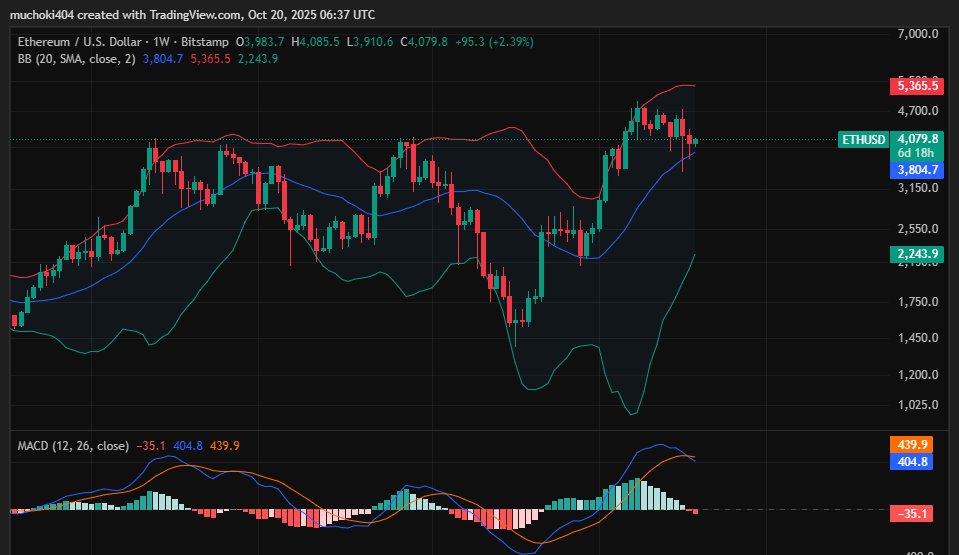Viewport: 959px width, 555px height.
Task: Click the high value H4,085.5
Action: point(315,42)
